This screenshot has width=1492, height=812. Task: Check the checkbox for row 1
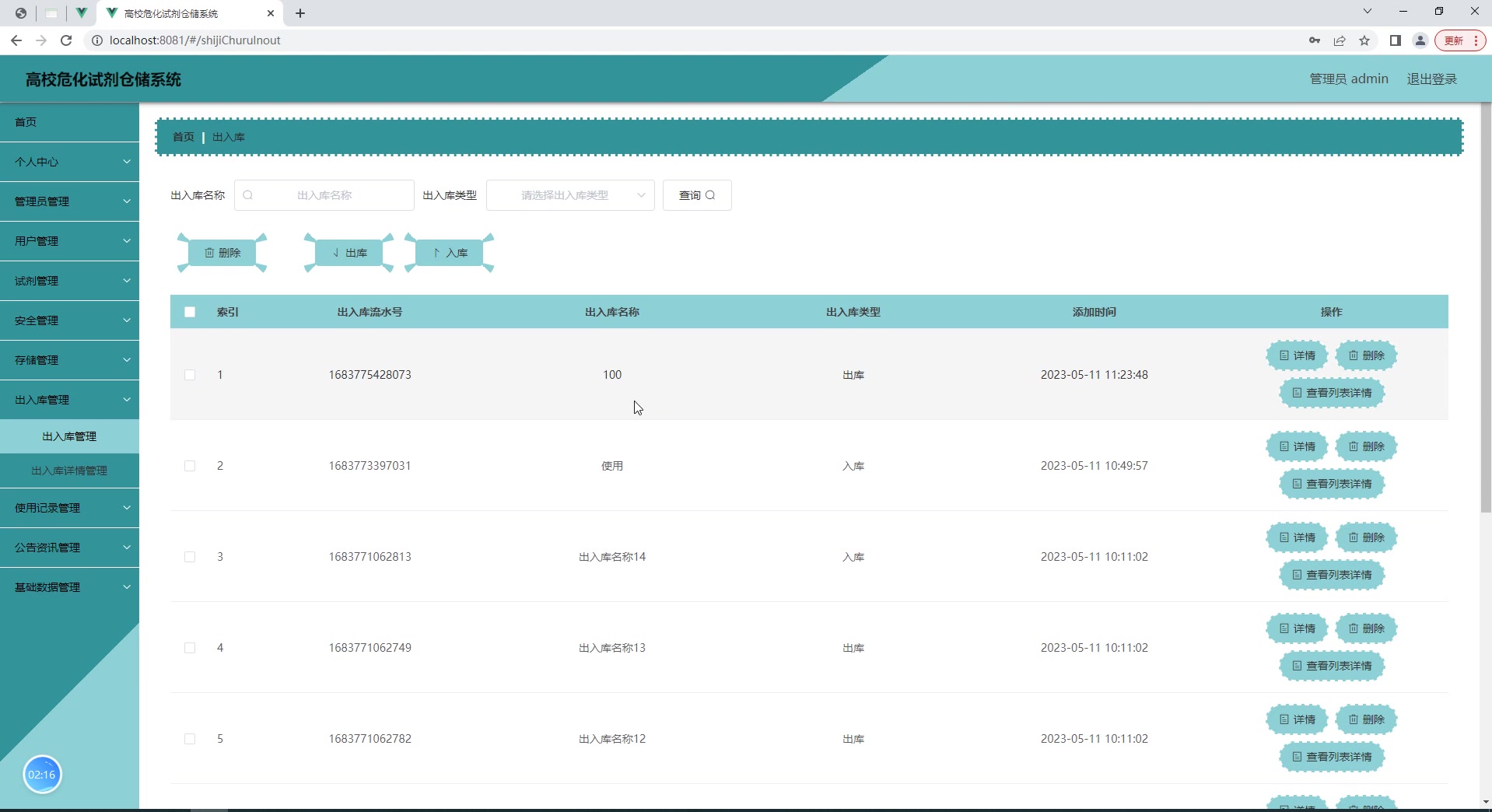[190, 375]
